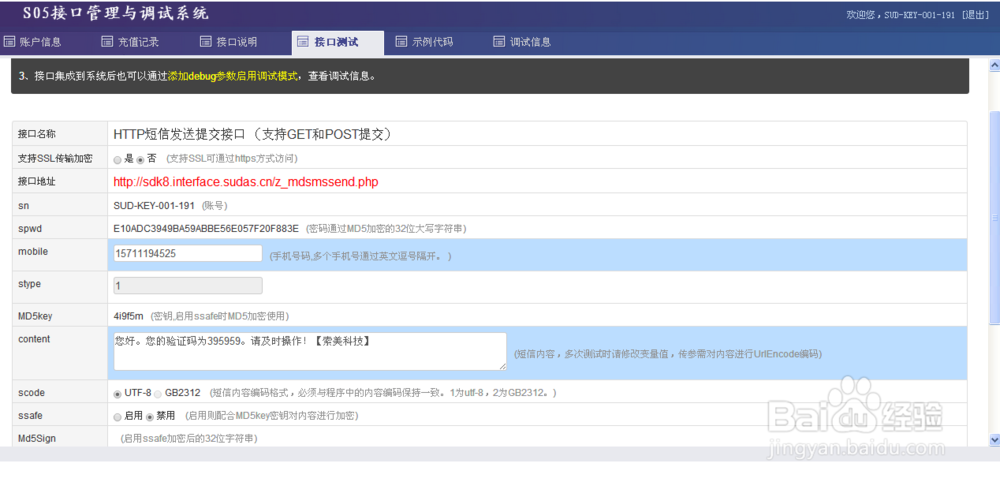Click the 接口地址 row label
Image resolution: width=1000 pixels, height=482 pixels.
point(37,182)
